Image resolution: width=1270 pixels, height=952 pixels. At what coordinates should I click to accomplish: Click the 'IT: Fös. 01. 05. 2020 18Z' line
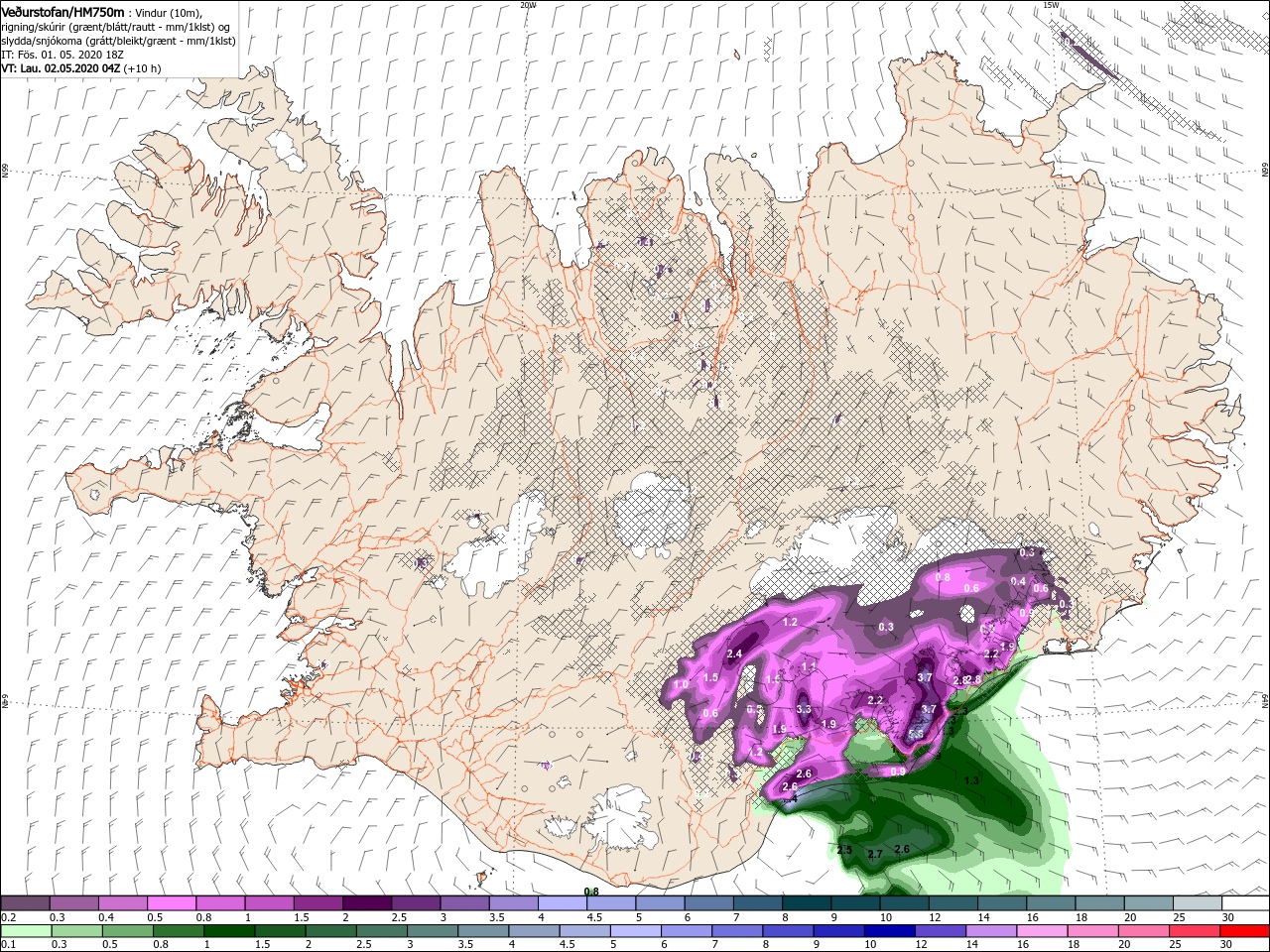(x=62, y=55)
